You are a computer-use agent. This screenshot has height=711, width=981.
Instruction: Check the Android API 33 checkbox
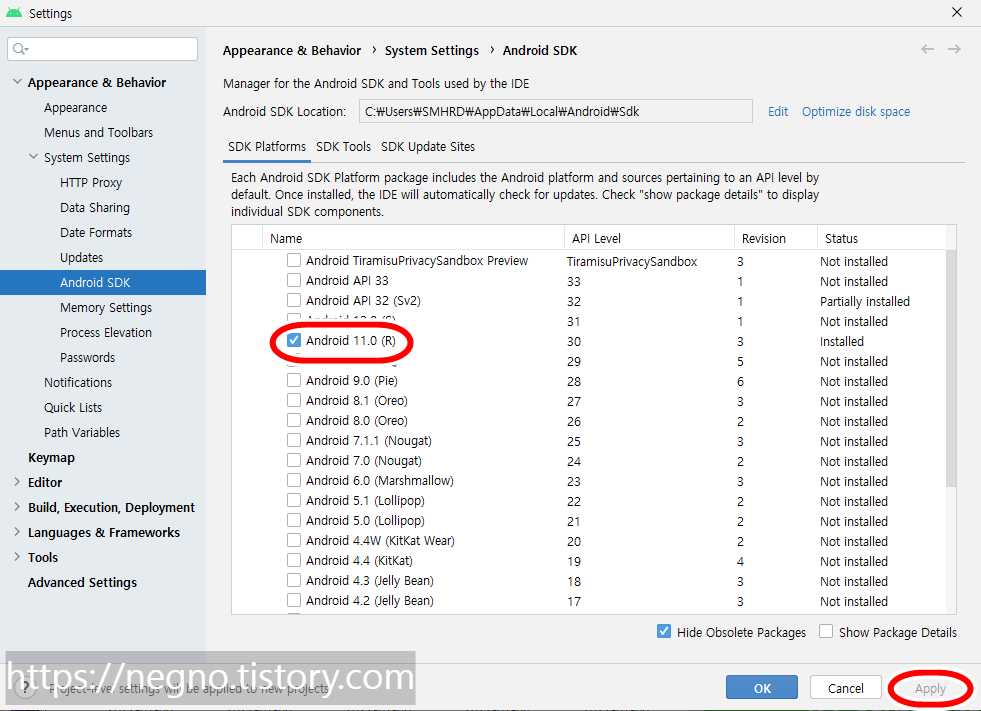[293, 280]
